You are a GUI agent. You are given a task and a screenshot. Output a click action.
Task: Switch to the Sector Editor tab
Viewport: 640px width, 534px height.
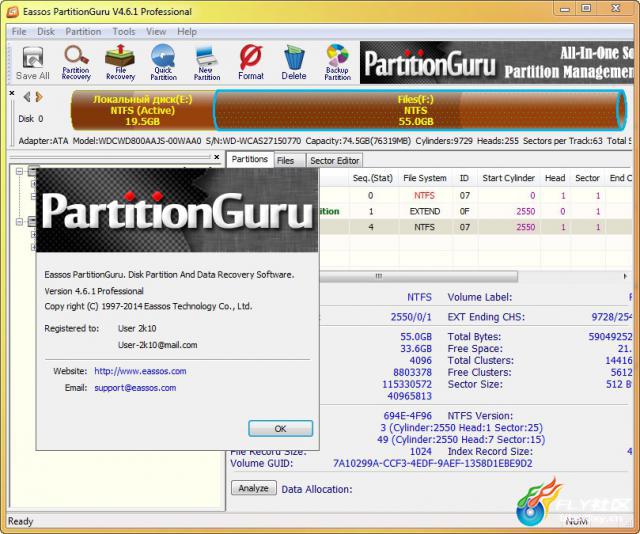pyautogui.click(x=335, y=161)
